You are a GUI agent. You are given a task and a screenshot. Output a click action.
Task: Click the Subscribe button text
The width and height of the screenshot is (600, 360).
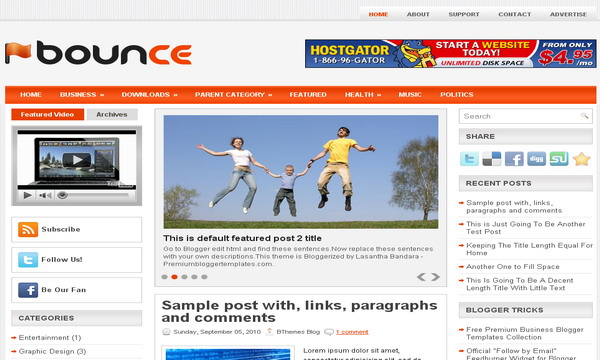click(61, 229)
